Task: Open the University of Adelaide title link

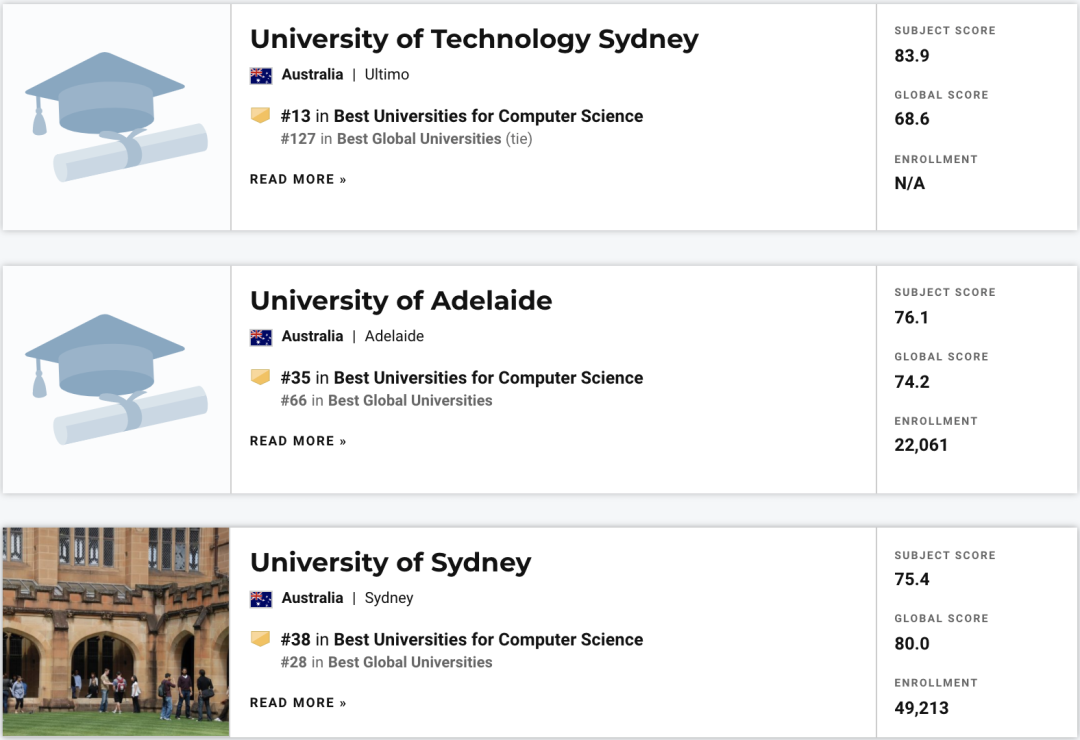Action: 401,301
